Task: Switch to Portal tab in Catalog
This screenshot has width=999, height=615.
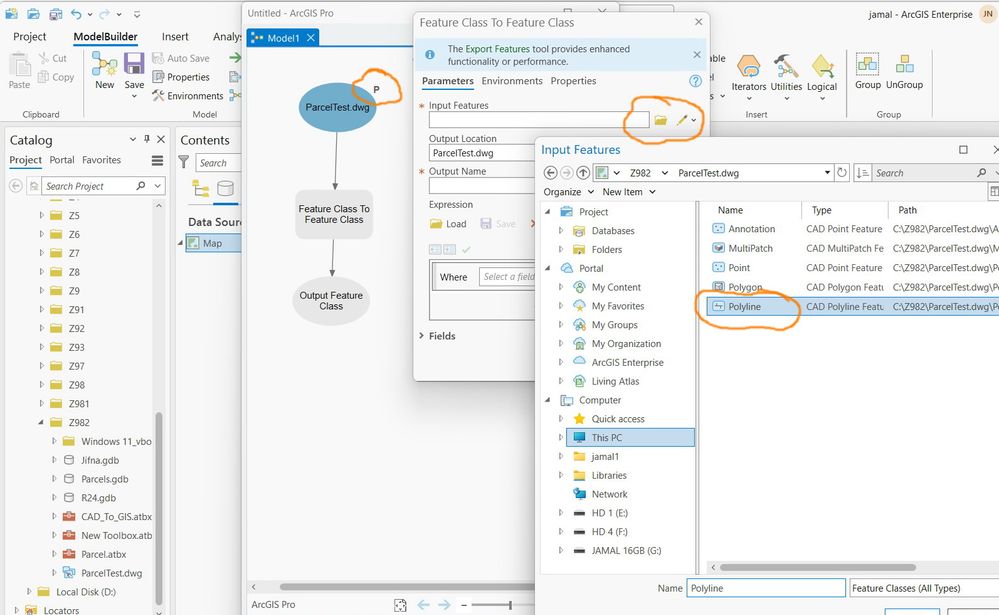Action: coord(62,160)
